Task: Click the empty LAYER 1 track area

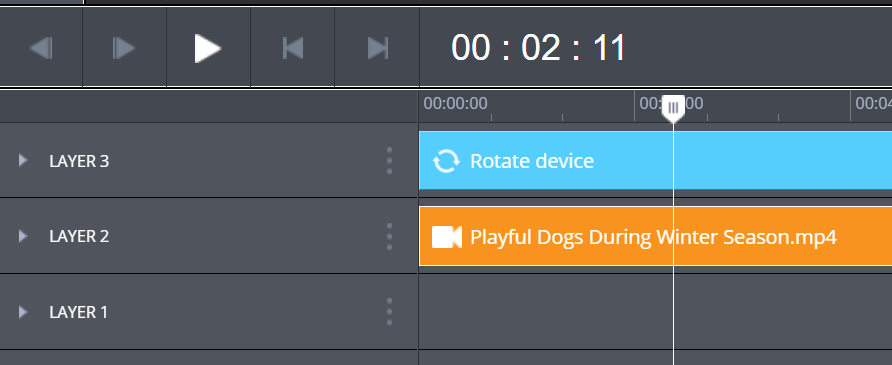Action: tap(655, 312)
